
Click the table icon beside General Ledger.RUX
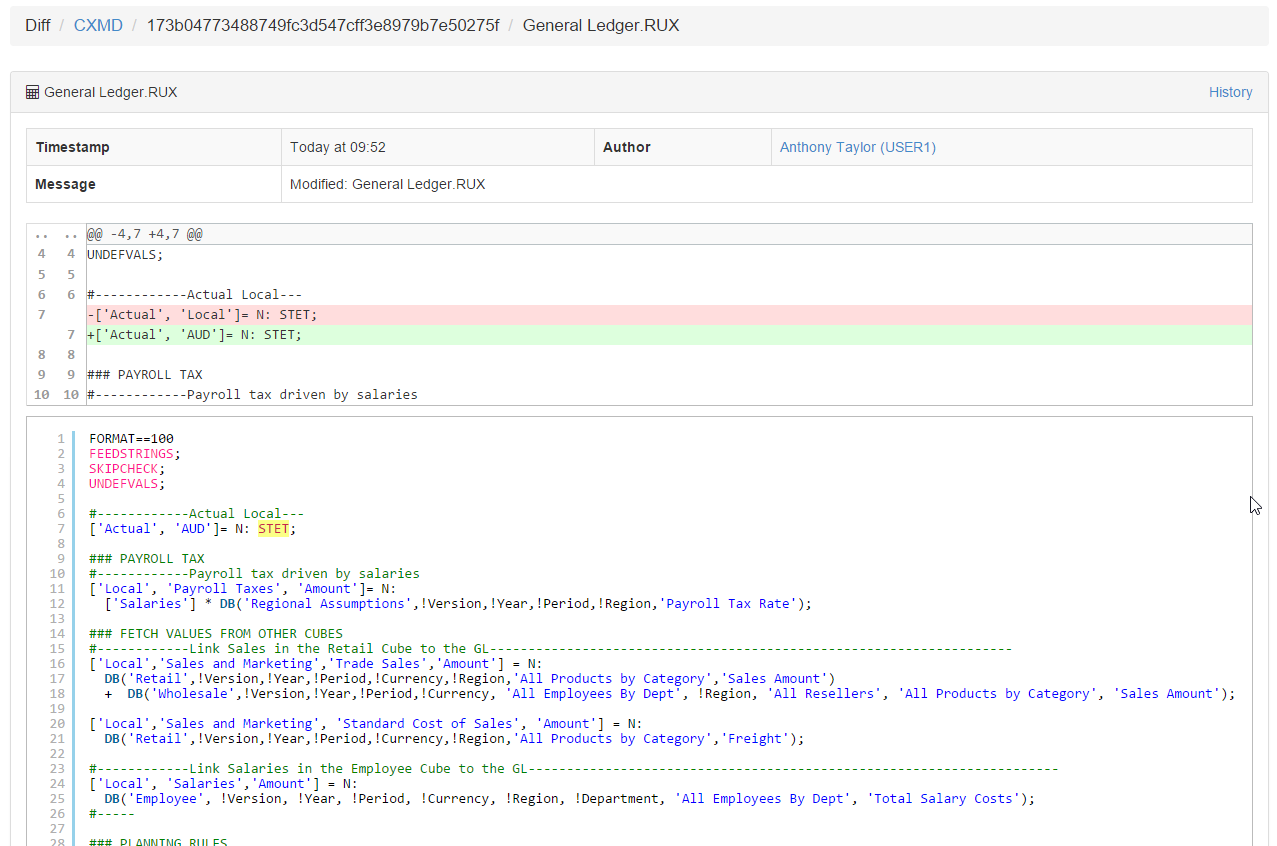[33, 92]
